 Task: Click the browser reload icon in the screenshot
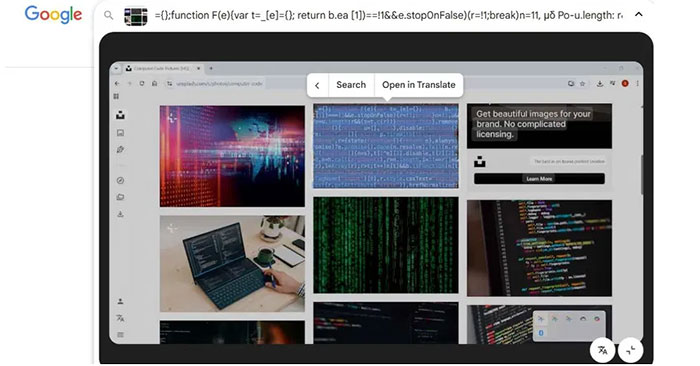tap(142, 83)
